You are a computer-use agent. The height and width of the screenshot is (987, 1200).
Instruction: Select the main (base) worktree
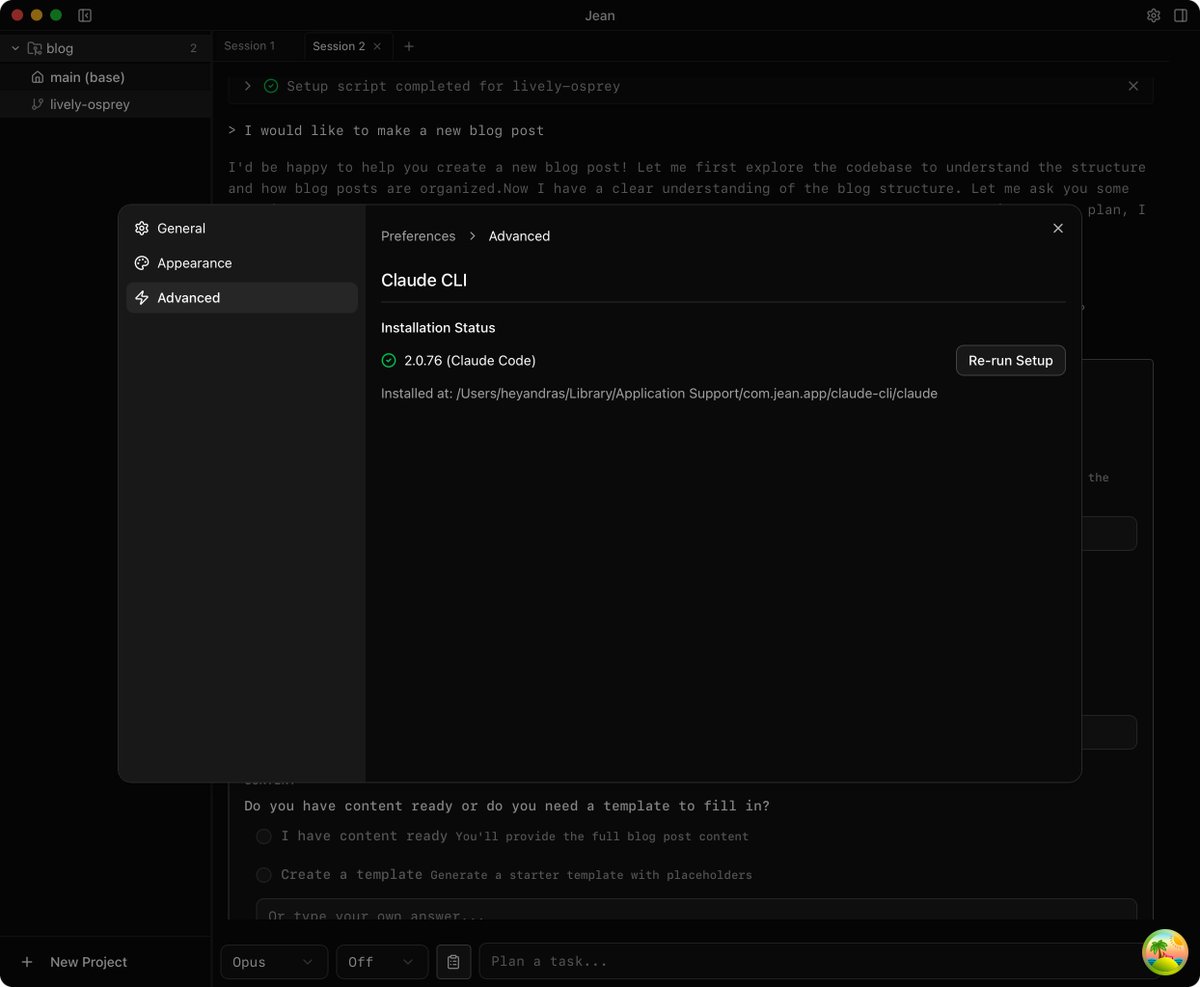(x=105, y=77)
